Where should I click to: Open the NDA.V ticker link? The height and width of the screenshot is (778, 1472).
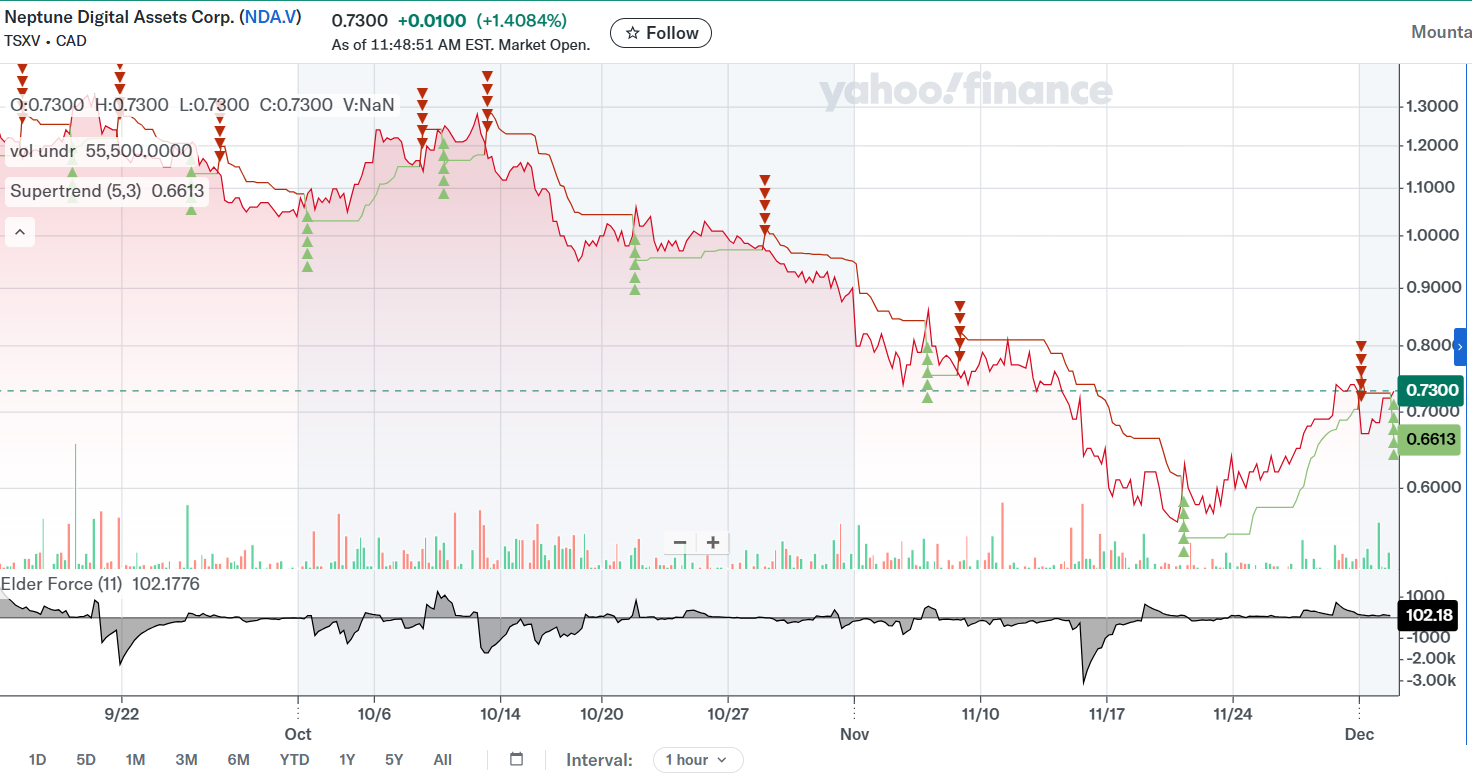[x=269, y=16]
